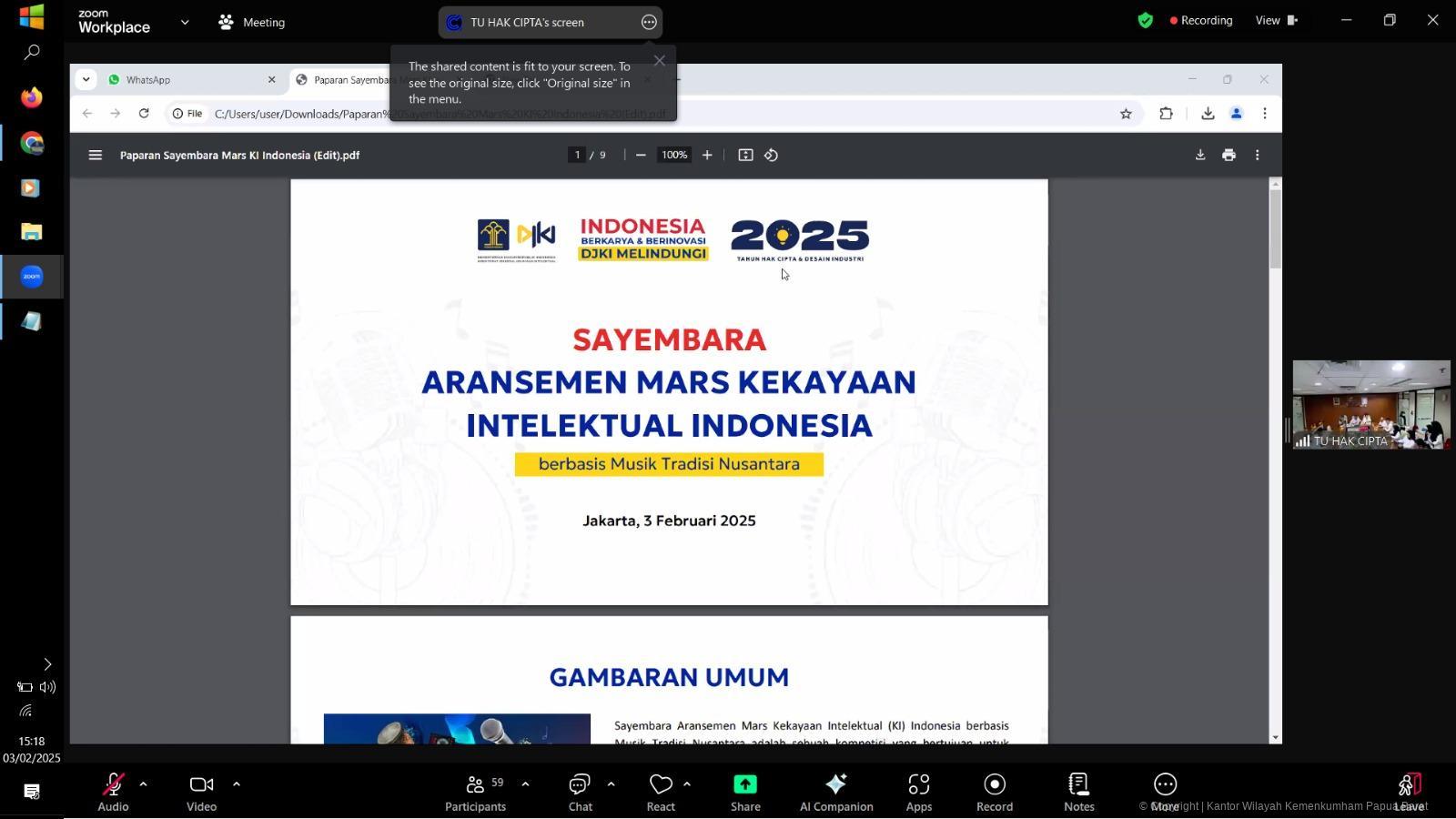Open the Zoom Apps panel
The height and width of the screenshot is (819, 1456).
tap(918, 792)
